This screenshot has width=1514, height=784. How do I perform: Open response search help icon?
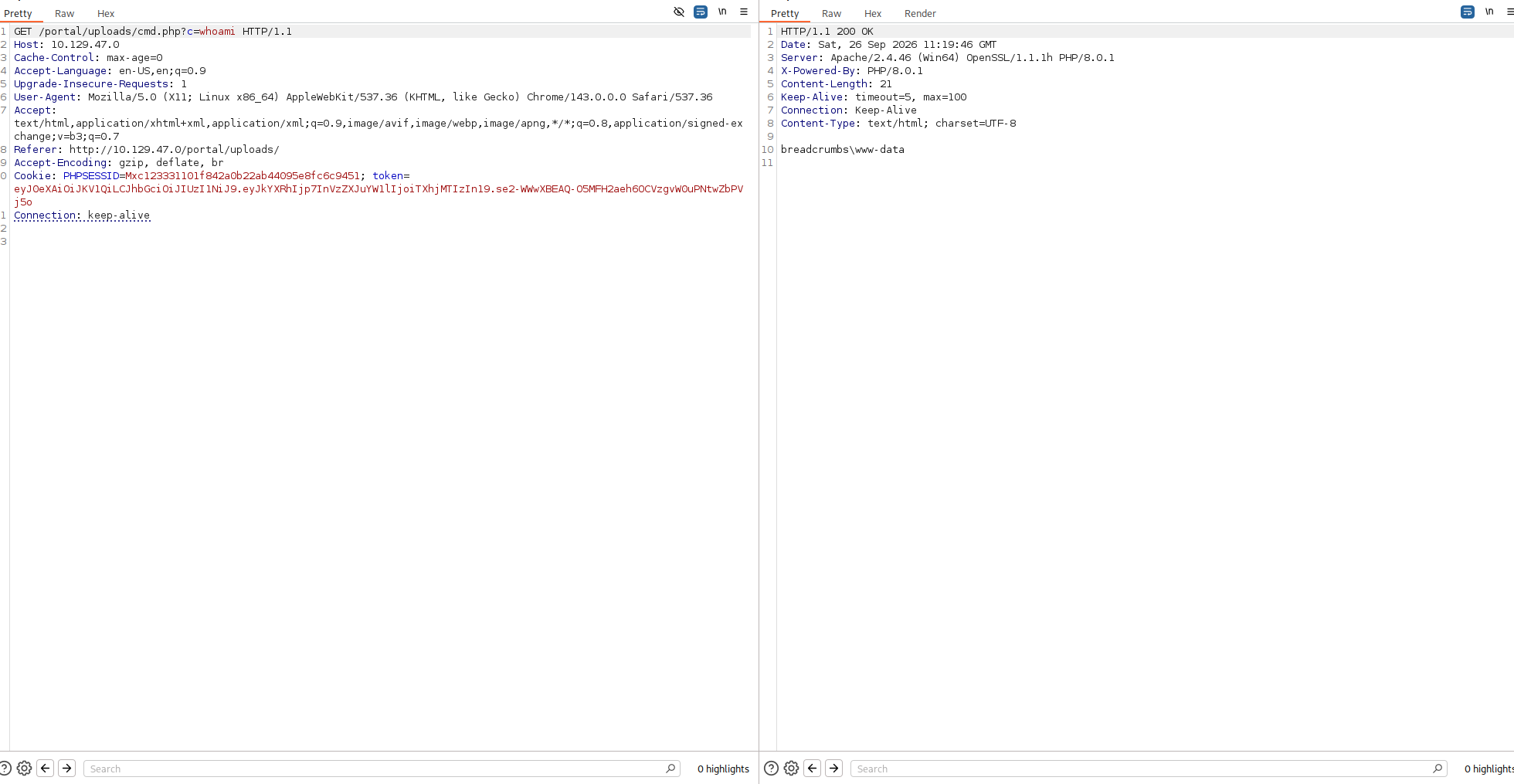(771, 768)
